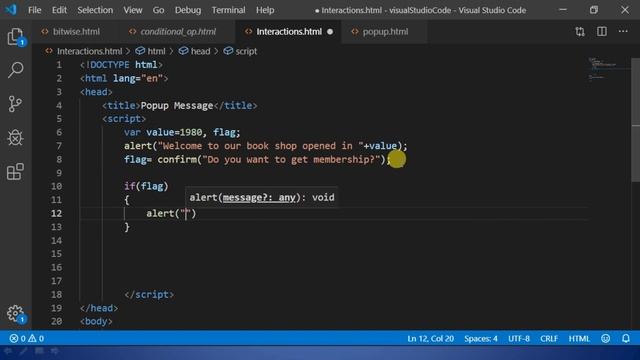Screen dimensions: 640x360
Task: Click the unsaved dot on Interactions.html tab
Action: pos(330,31)
